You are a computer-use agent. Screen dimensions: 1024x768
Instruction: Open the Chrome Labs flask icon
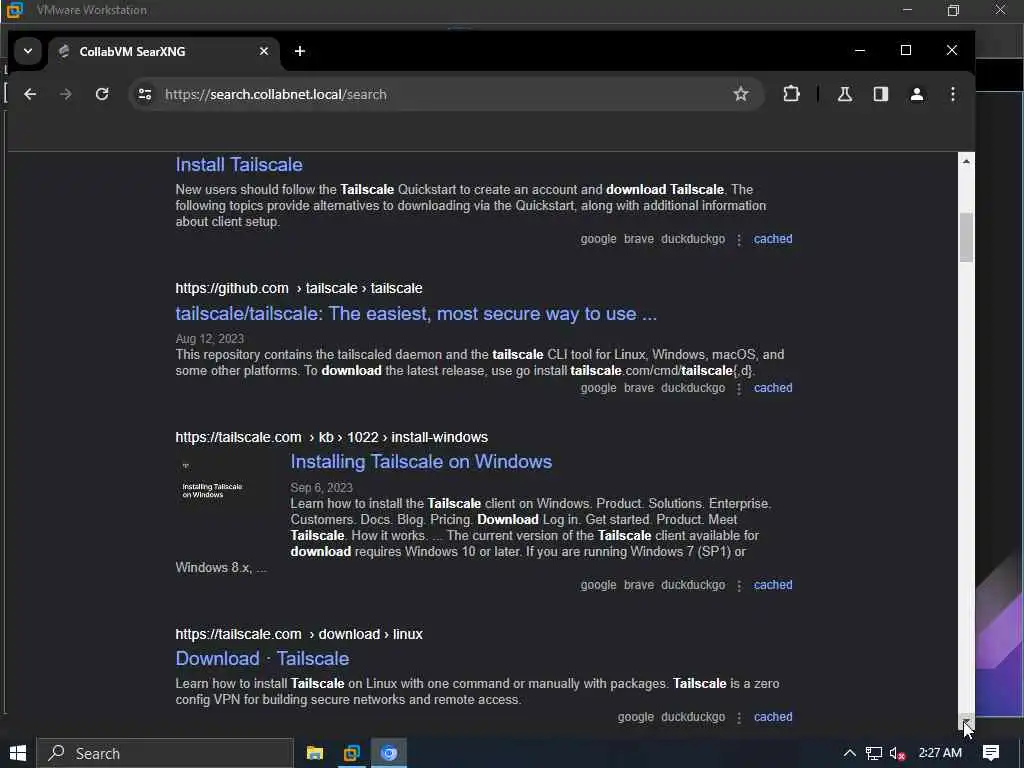coord(844,94)
